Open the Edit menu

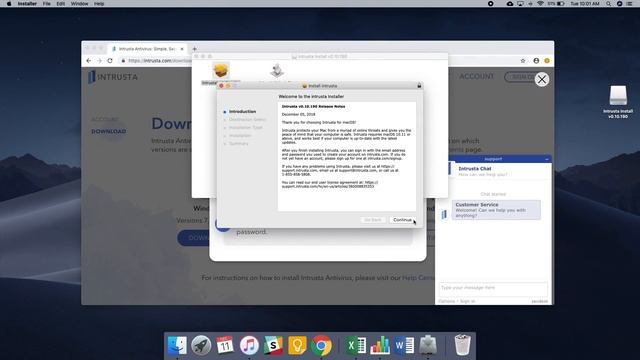pos(61,4)
